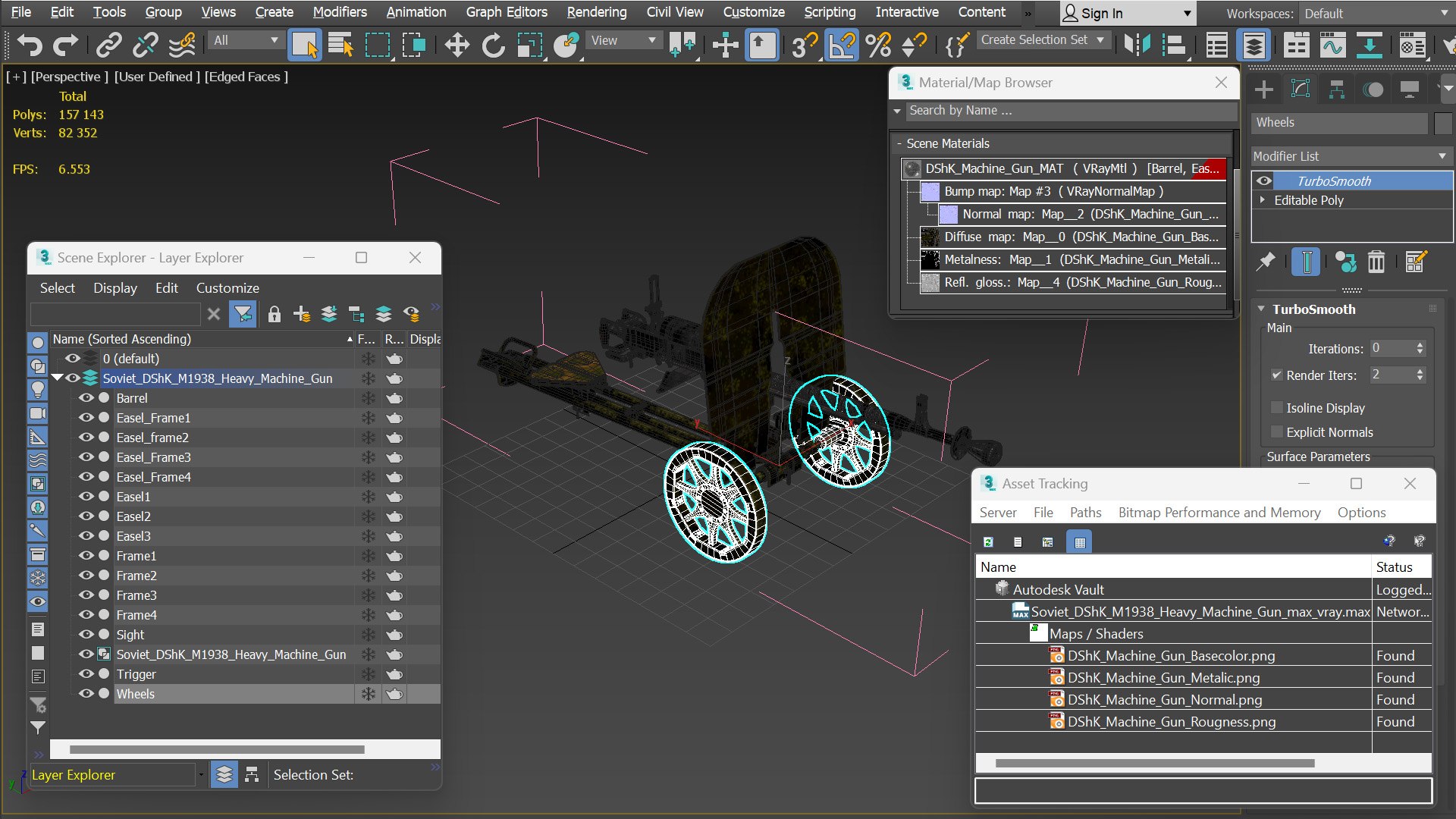Screen dimensions: 1456x819
Task: Remove modifier with trash icon
Action: point(1376,262)
